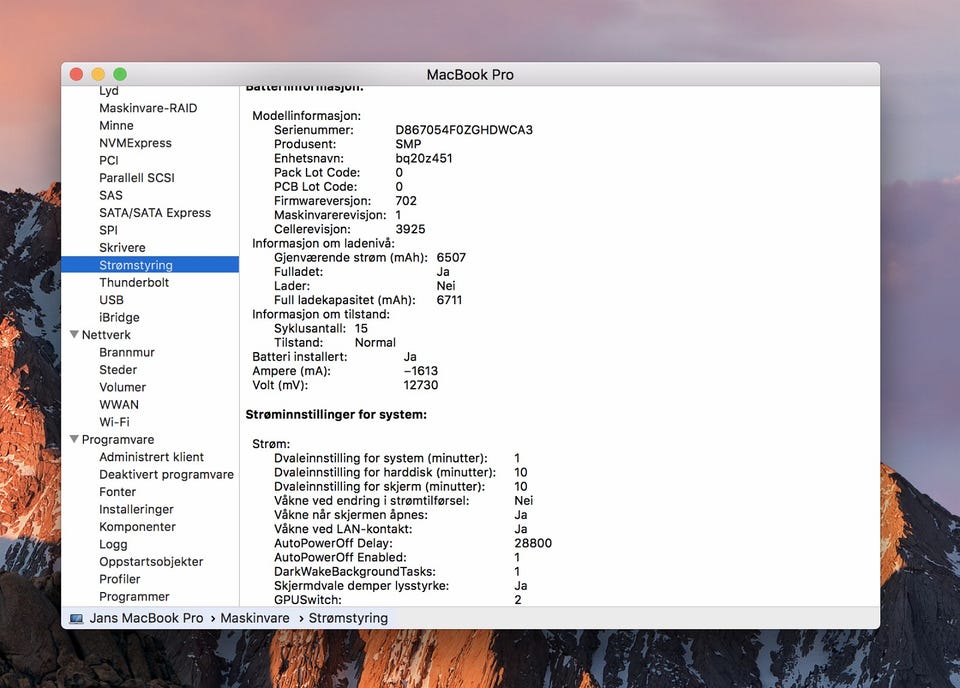960x688 pixels.
Task: Minimize the window using the yellow button
Action: coord(98,75)
